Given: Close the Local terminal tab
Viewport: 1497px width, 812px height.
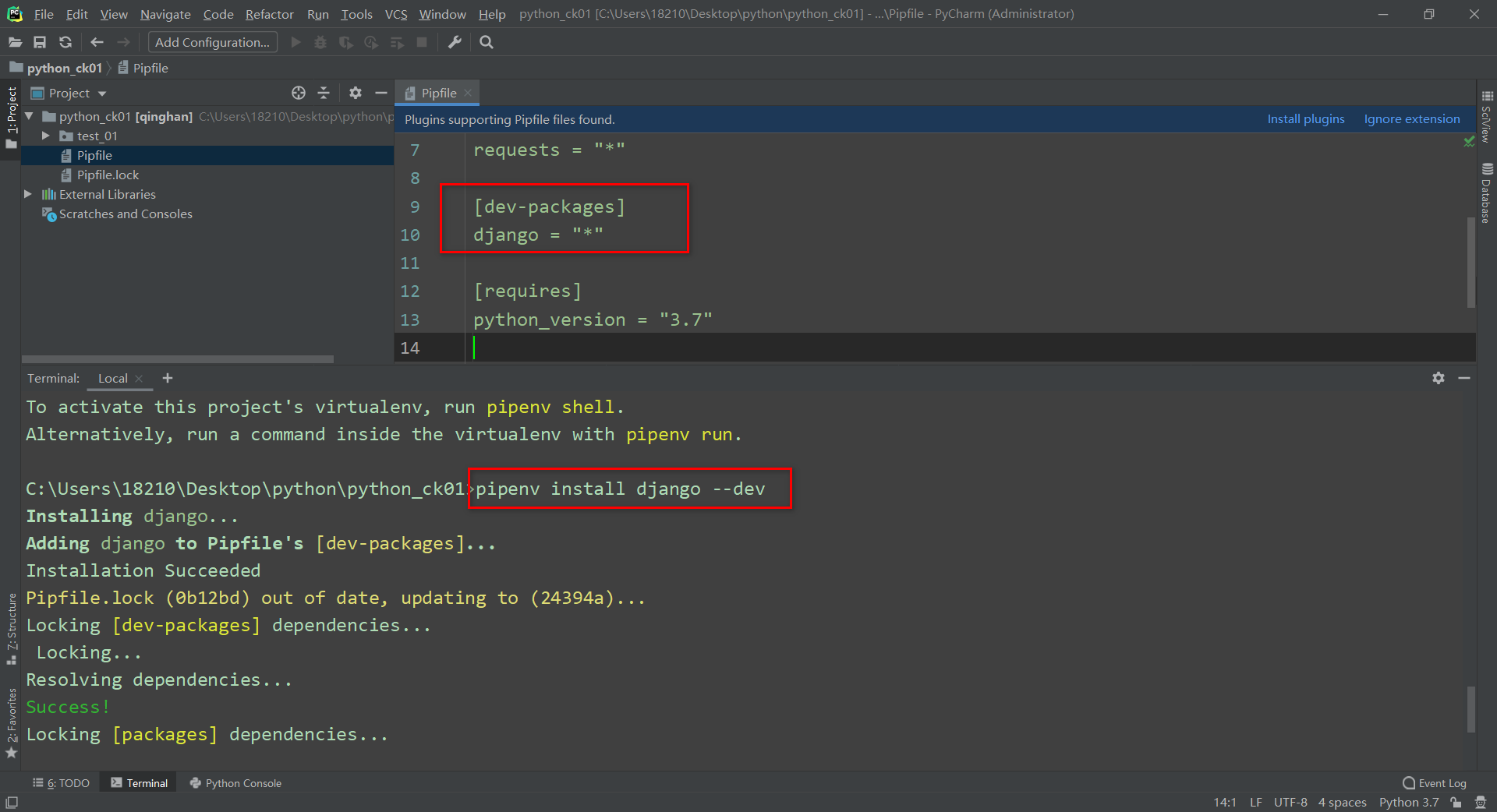Looking at the screenshot, I should (x=139, y=379).
